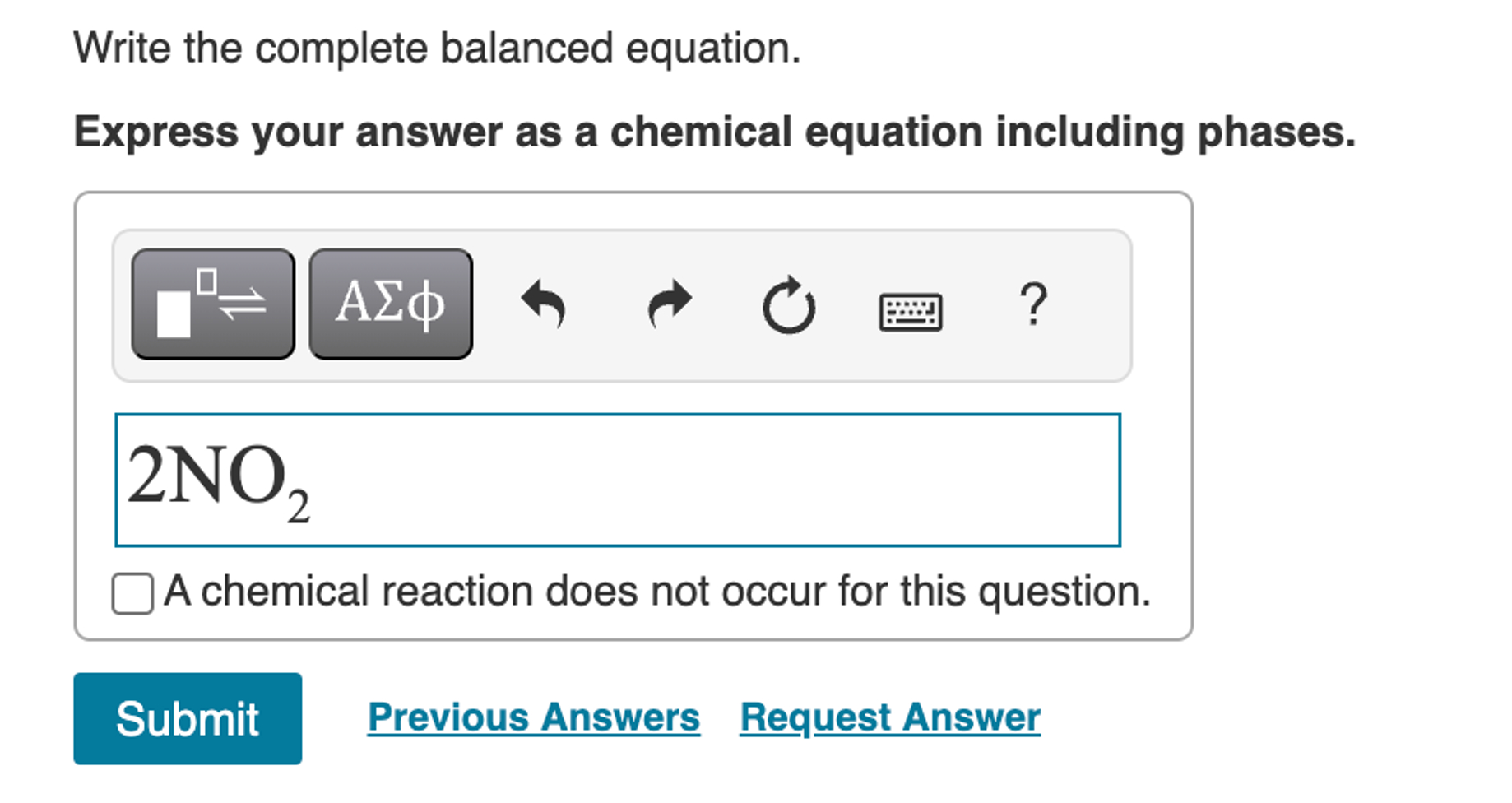Submit the chemical equation answer
The image size is (1512, 803).
pos(188,718)
